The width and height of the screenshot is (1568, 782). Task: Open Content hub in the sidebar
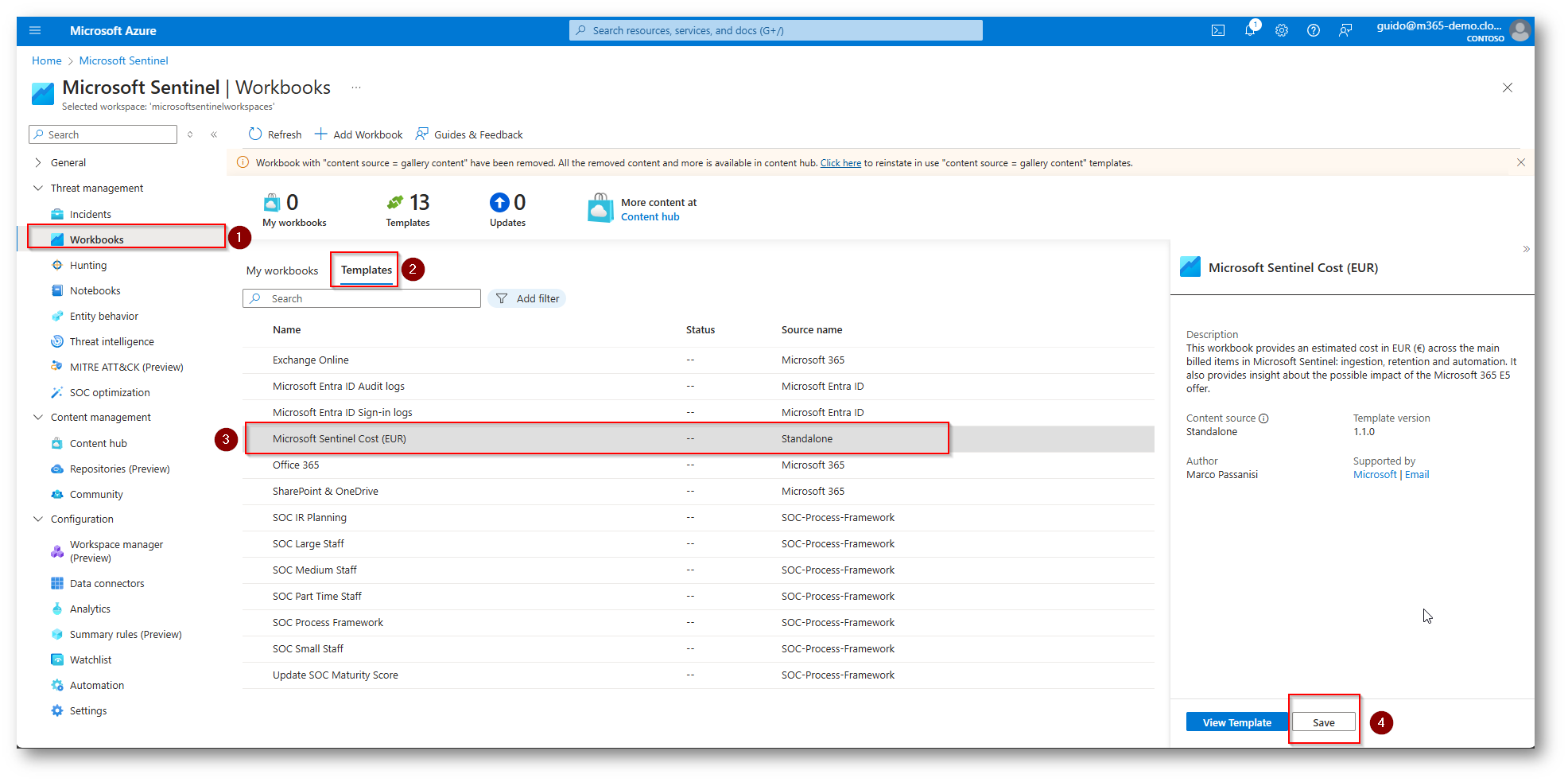pyautogui.click(x=99, y=443)
